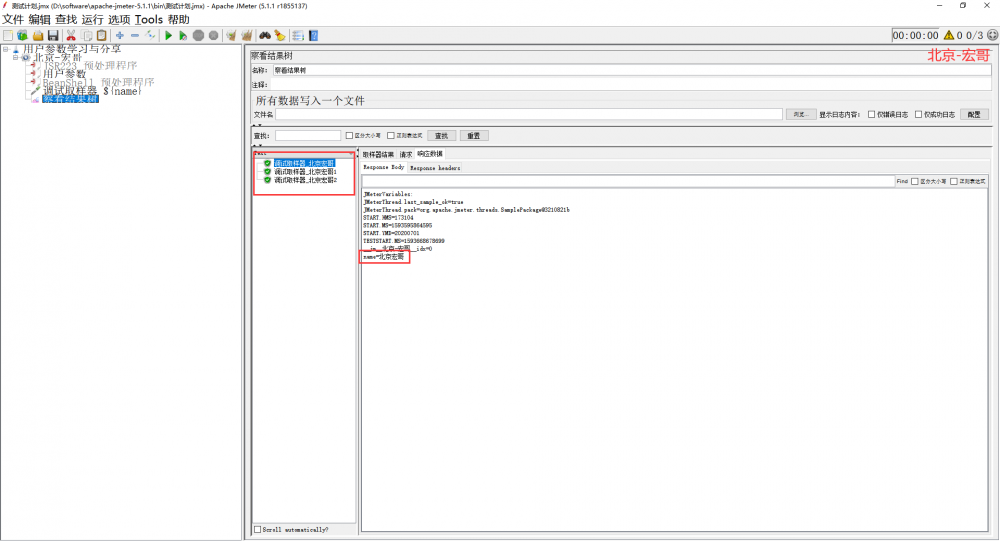Click the blue minus Collapse All icon

click(135, 36)
